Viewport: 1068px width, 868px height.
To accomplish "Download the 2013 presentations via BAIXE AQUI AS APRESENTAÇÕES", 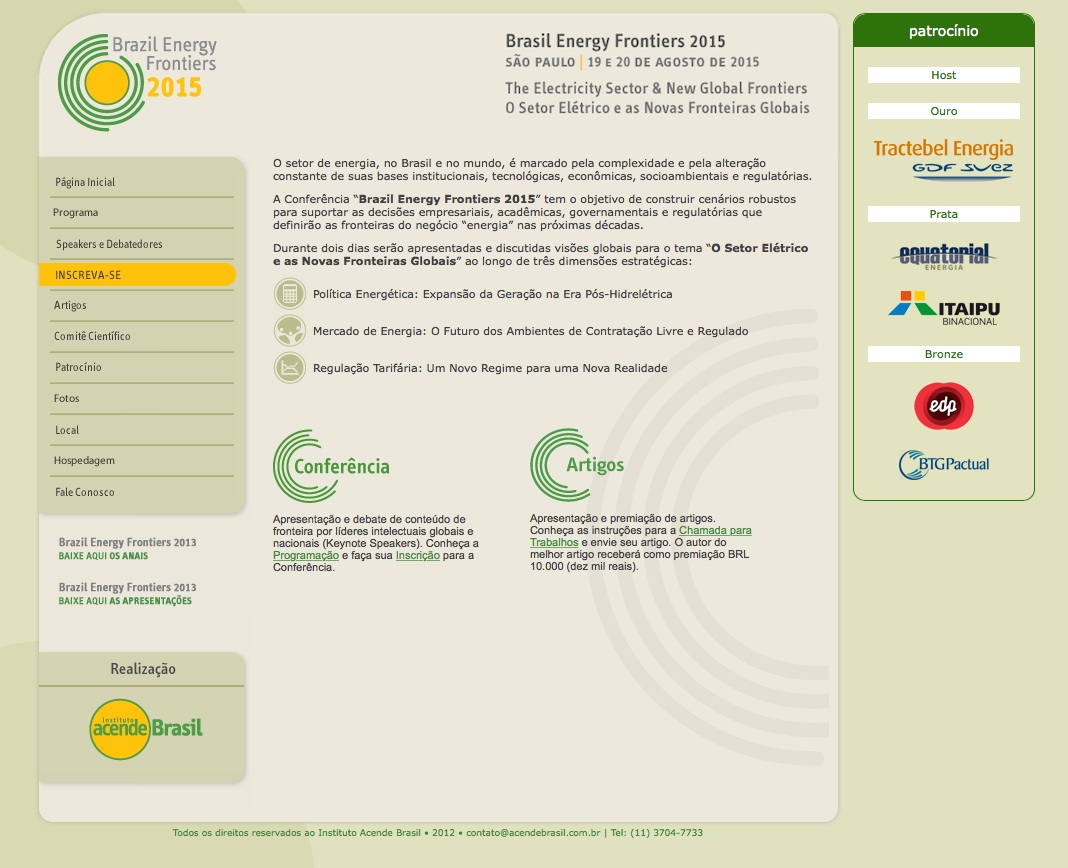I will click(125, 601).
